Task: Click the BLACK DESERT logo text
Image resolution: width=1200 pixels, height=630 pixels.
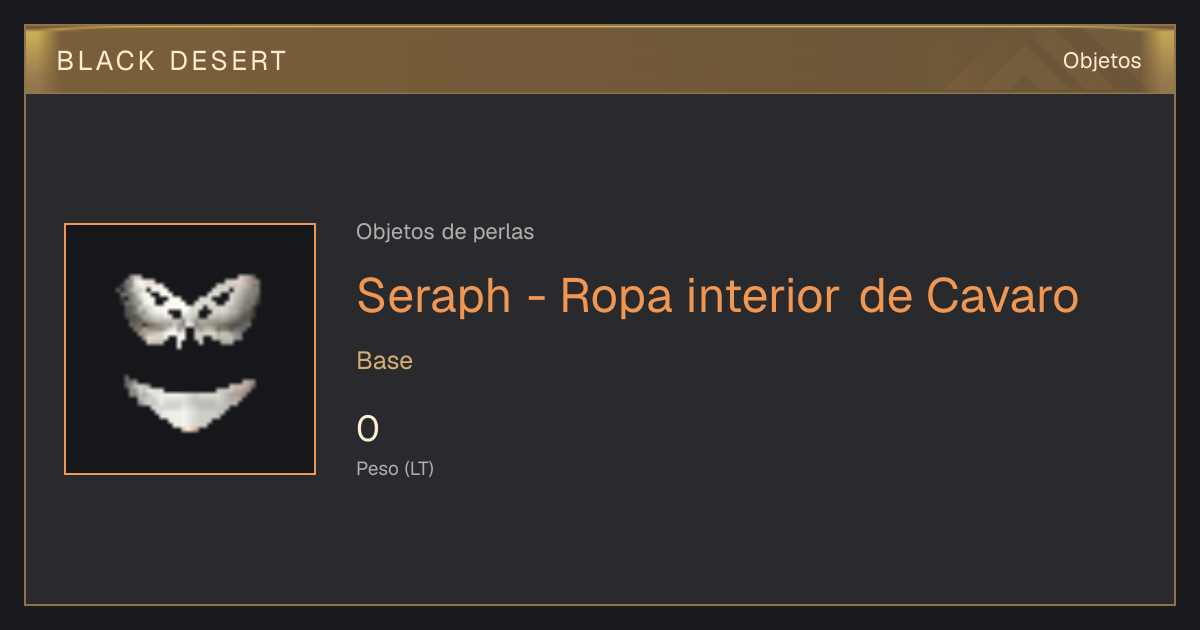Action: click(x=172, y=61)
